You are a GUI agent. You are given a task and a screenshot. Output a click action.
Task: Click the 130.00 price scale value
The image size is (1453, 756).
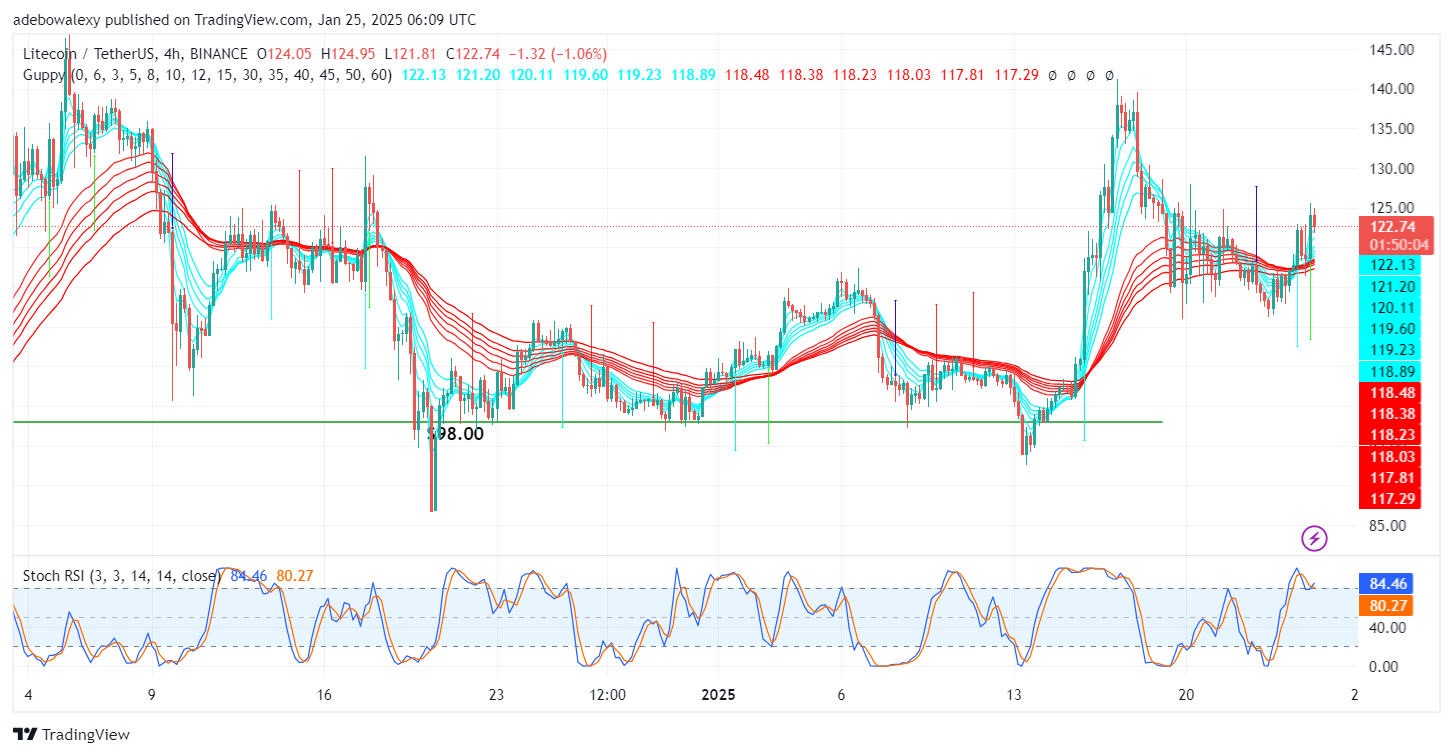click(1392, 168)
